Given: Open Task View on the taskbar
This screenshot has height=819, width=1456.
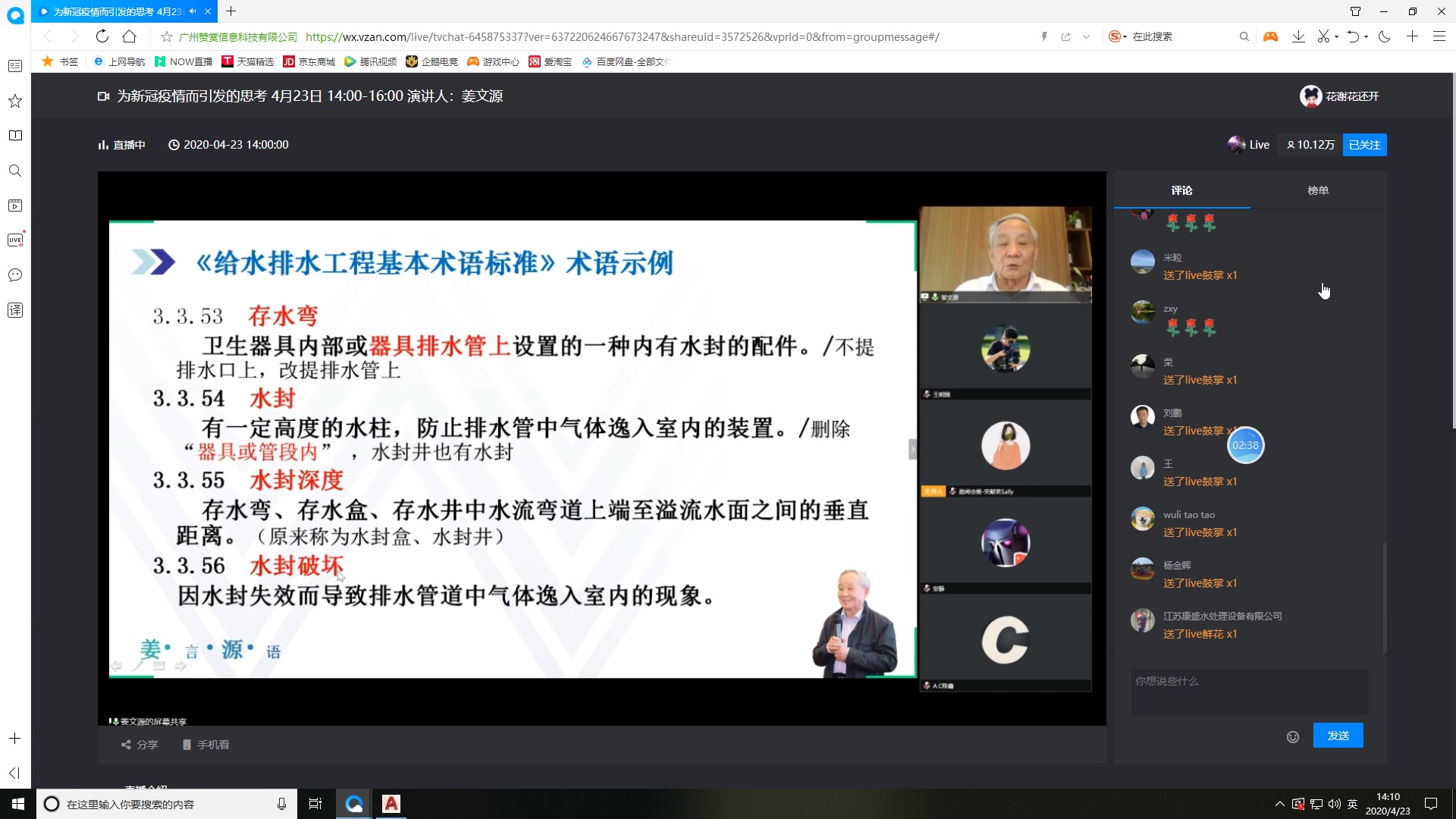Looking at the screenshot, I should pos(315,804).
